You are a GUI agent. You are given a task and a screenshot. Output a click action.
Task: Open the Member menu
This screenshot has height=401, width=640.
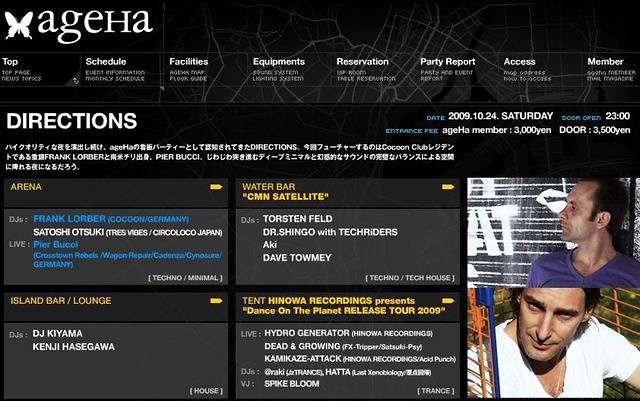[x=606, y=61]
